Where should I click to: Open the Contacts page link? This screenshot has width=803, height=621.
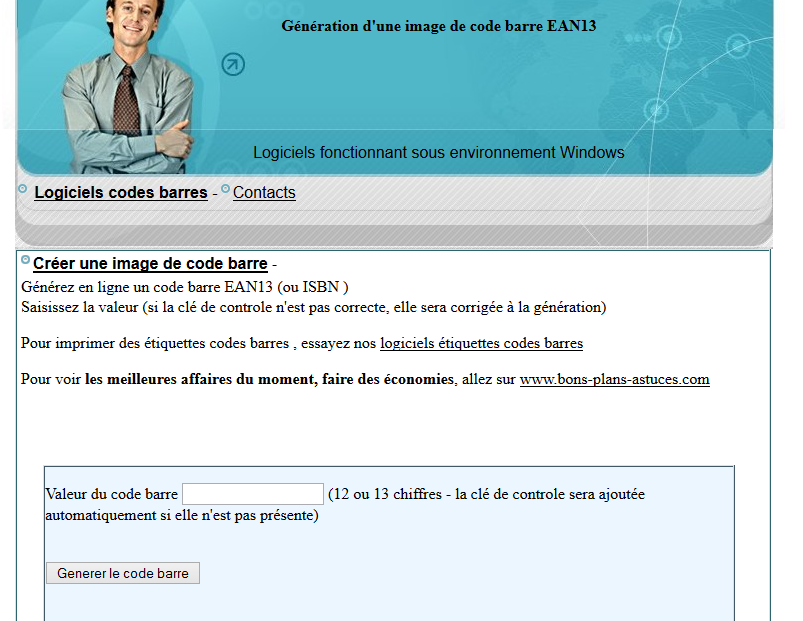pos(264,192)
